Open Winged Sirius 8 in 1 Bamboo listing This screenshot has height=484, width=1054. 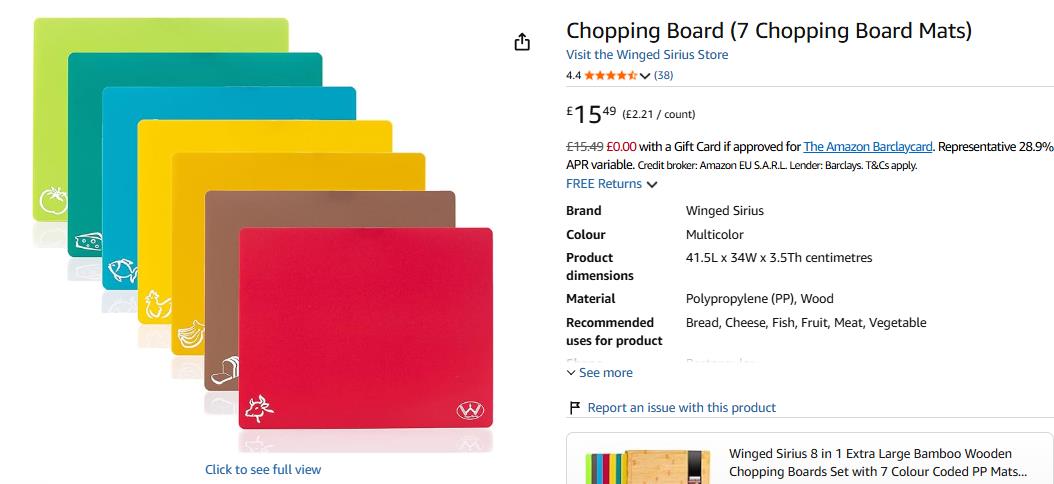pos(878,462)
